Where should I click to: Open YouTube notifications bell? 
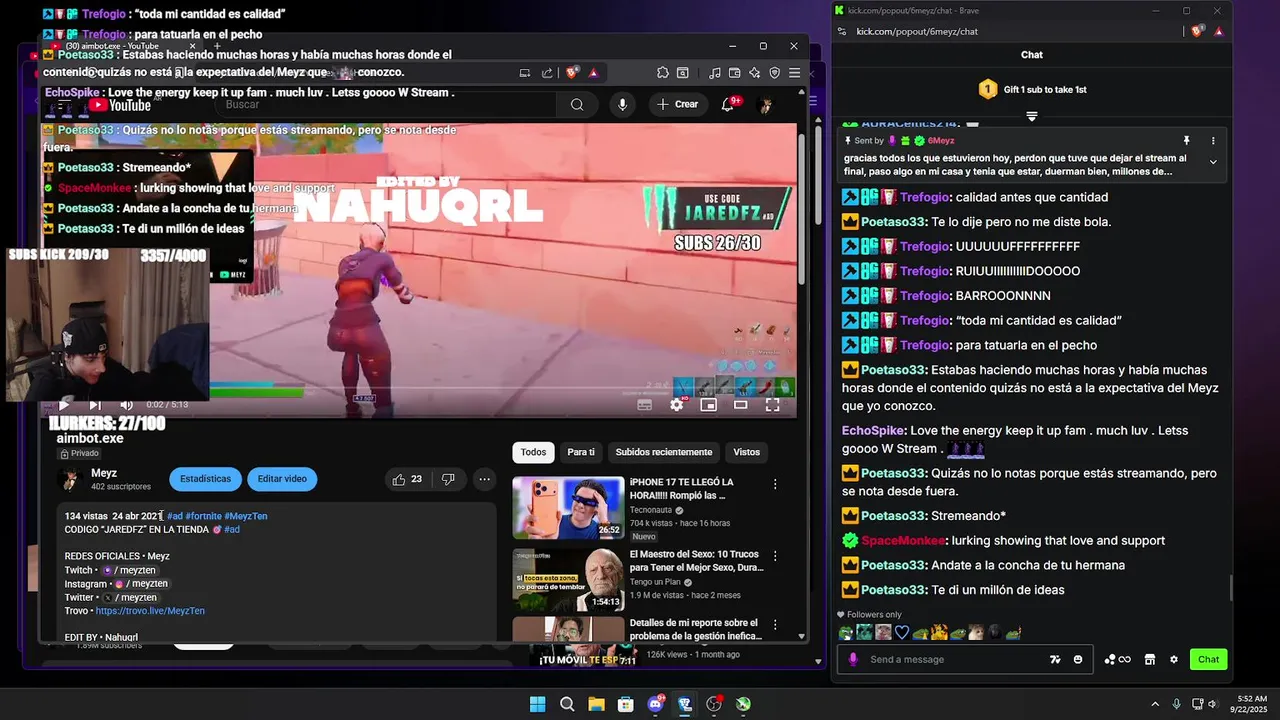pos(728,104)
